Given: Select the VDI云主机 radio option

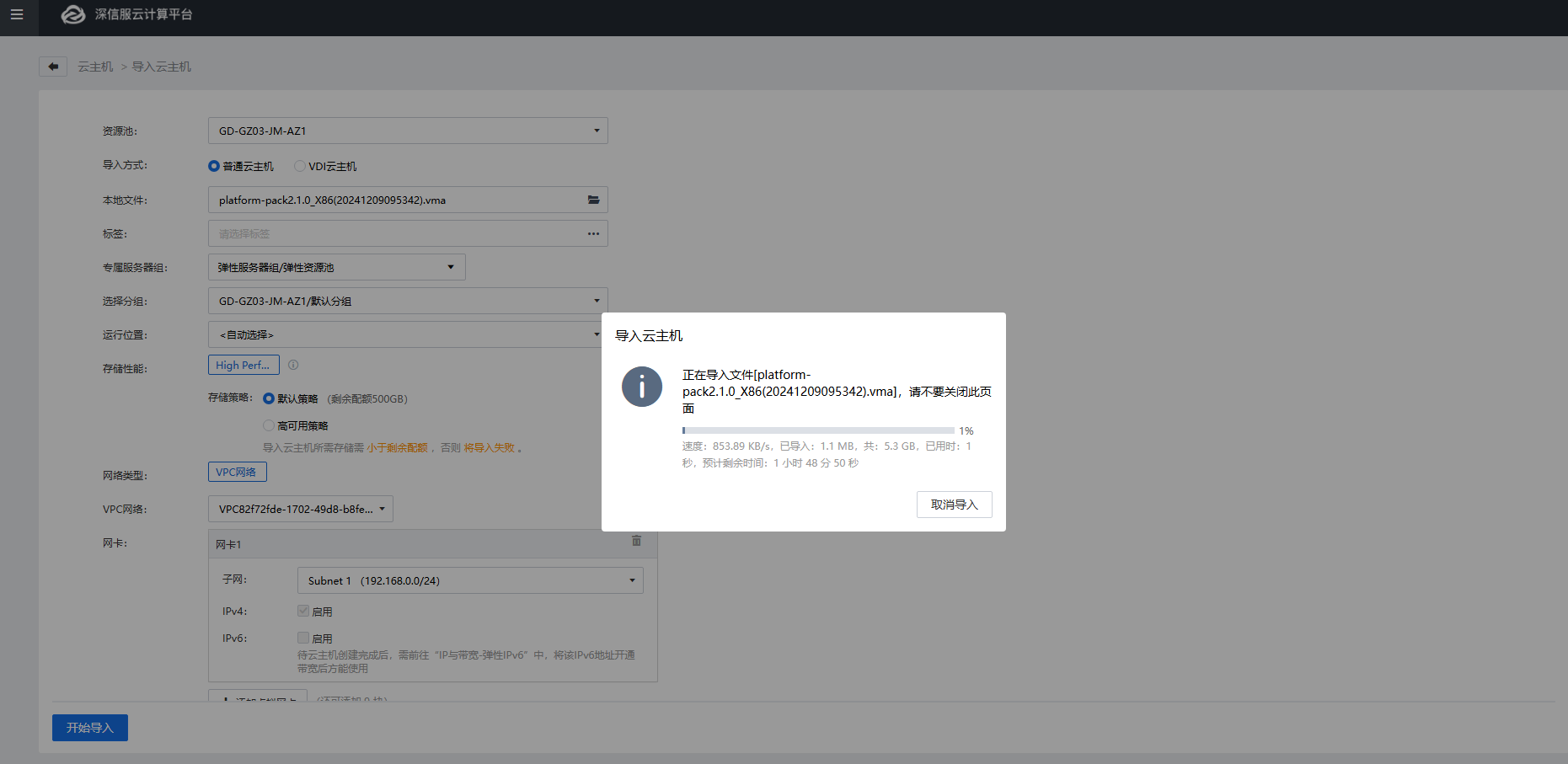Looking at the screenshot, I should pyautogui.click(x=299, y=166).
